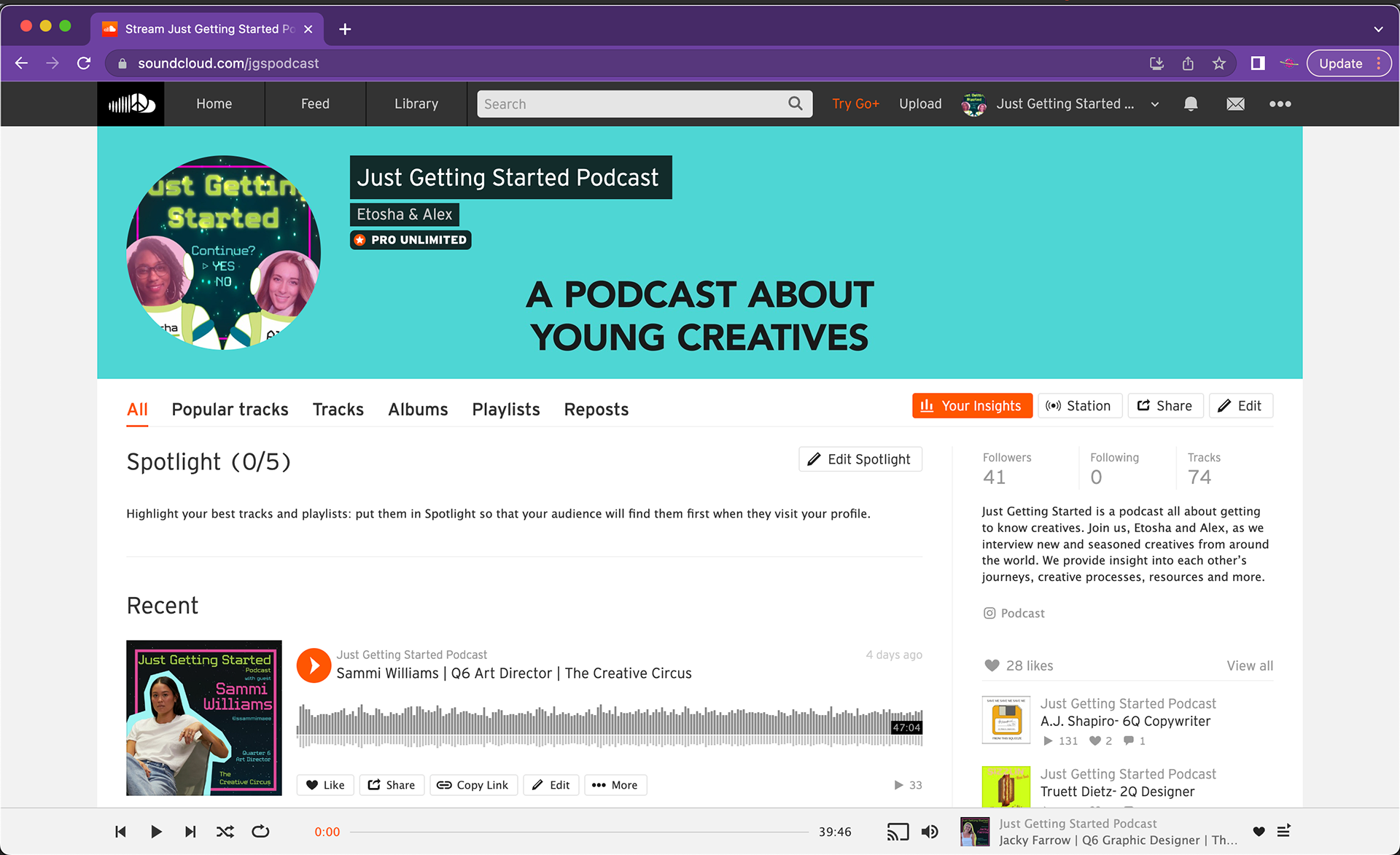
Task: Click the Sammi Williams waveform to seek
Action: coord(610,725)
